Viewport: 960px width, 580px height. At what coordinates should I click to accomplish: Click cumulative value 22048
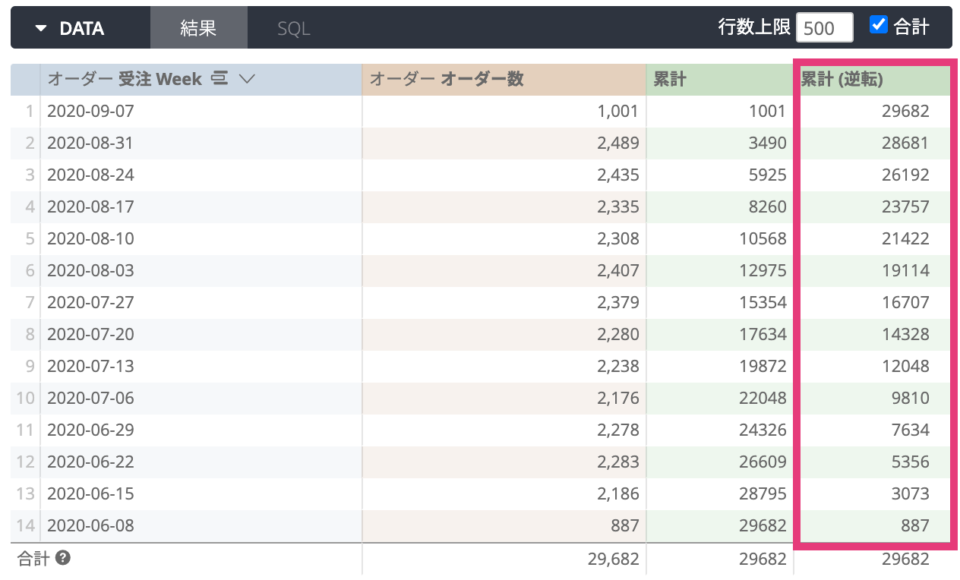[x=763, y=397]
